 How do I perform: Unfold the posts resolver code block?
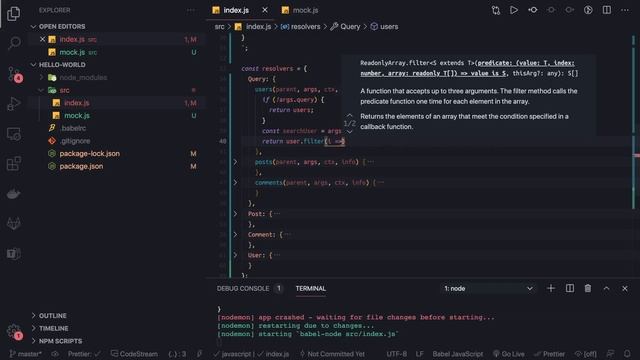coord(235,162)
